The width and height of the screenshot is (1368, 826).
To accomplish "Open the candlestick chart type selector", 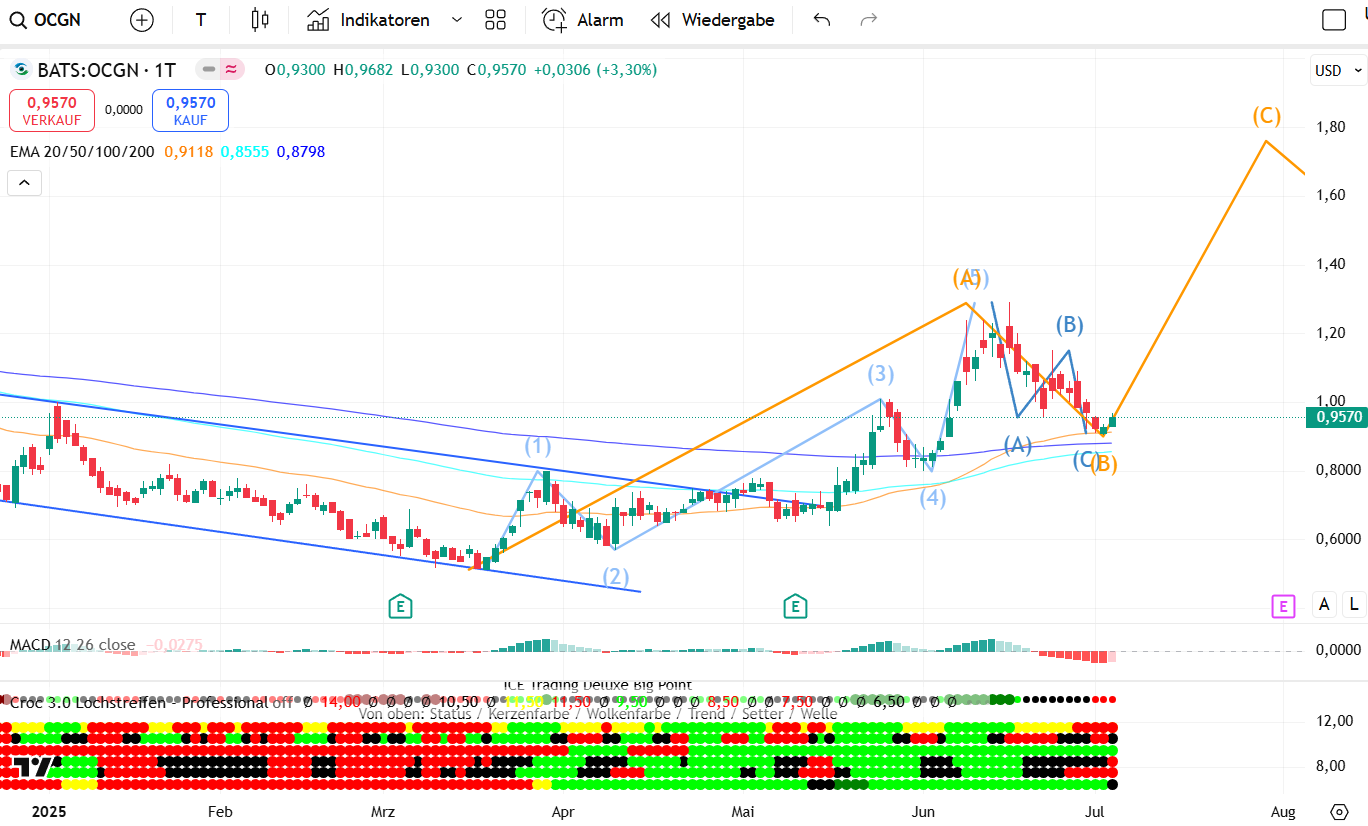I will pyautogui.click(x=260, y=20).
